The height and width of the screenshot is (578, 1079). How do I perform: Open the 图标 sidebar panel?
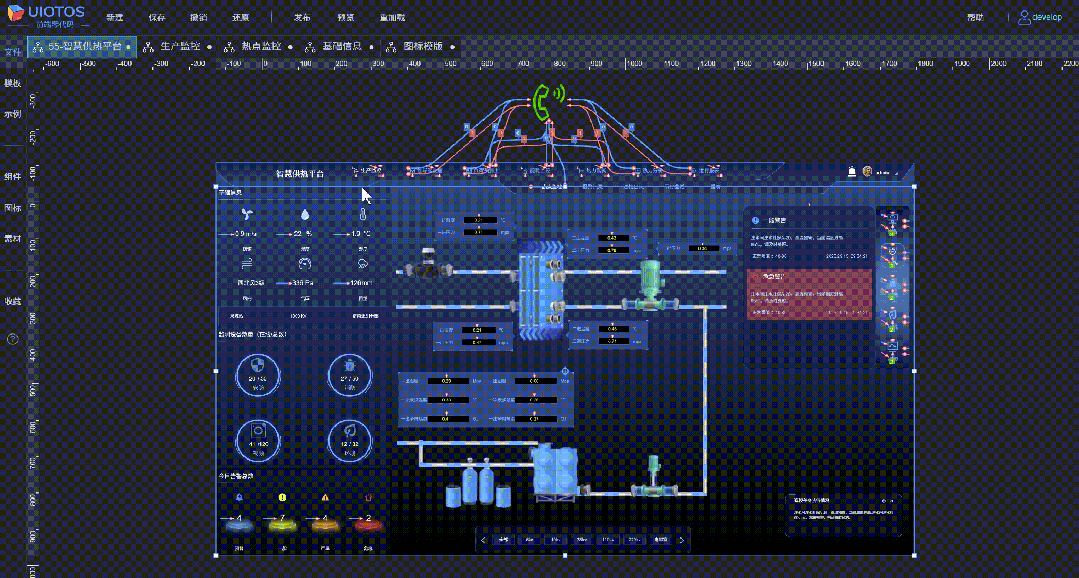coord(12,207)
